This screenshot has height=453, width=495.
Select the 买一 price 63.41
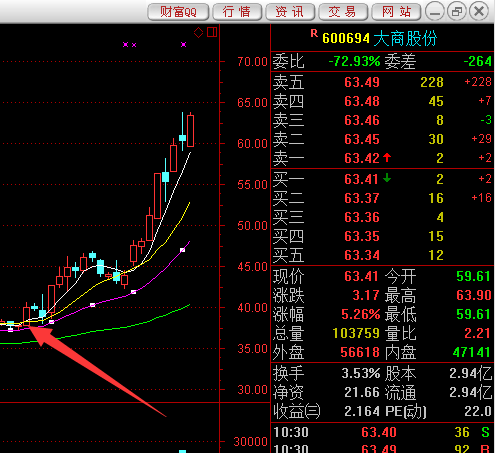pyautogui.click(x=361, y=179)
